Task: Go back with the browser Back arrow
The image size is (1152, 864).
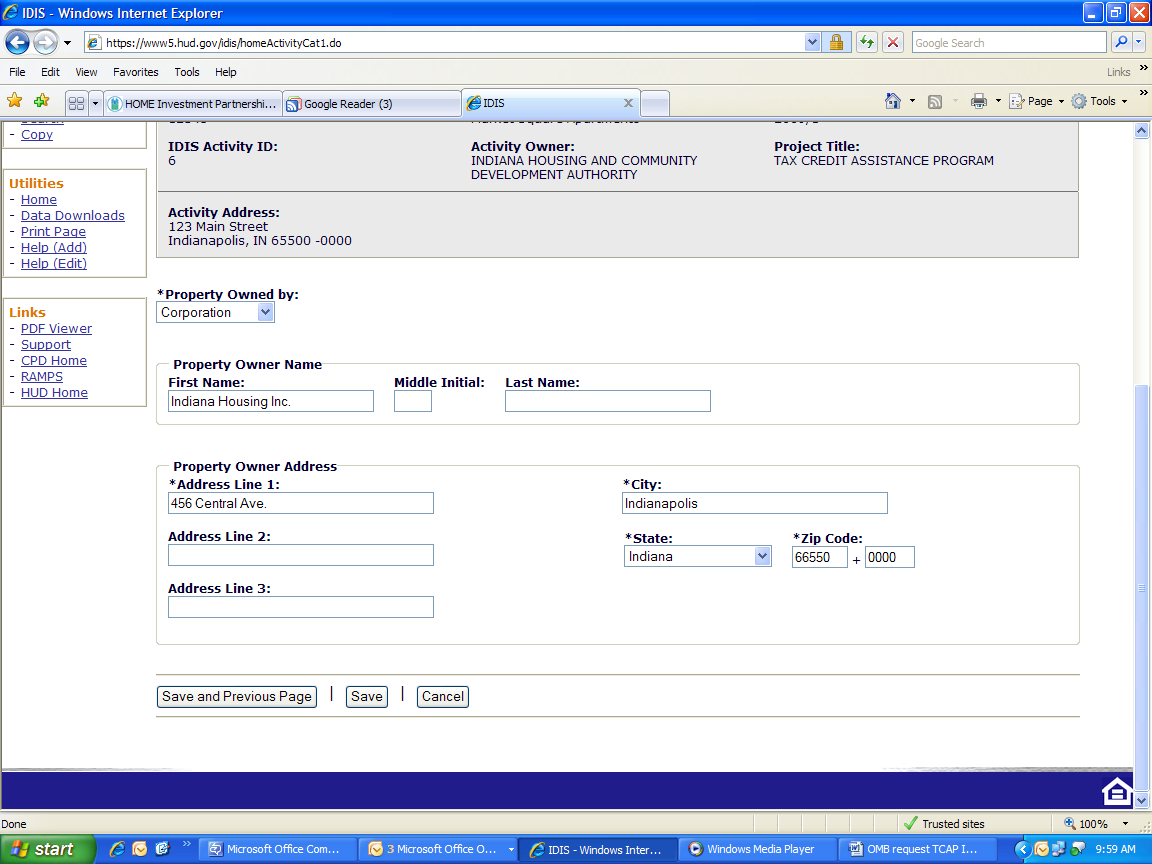Action: point(18,43)
